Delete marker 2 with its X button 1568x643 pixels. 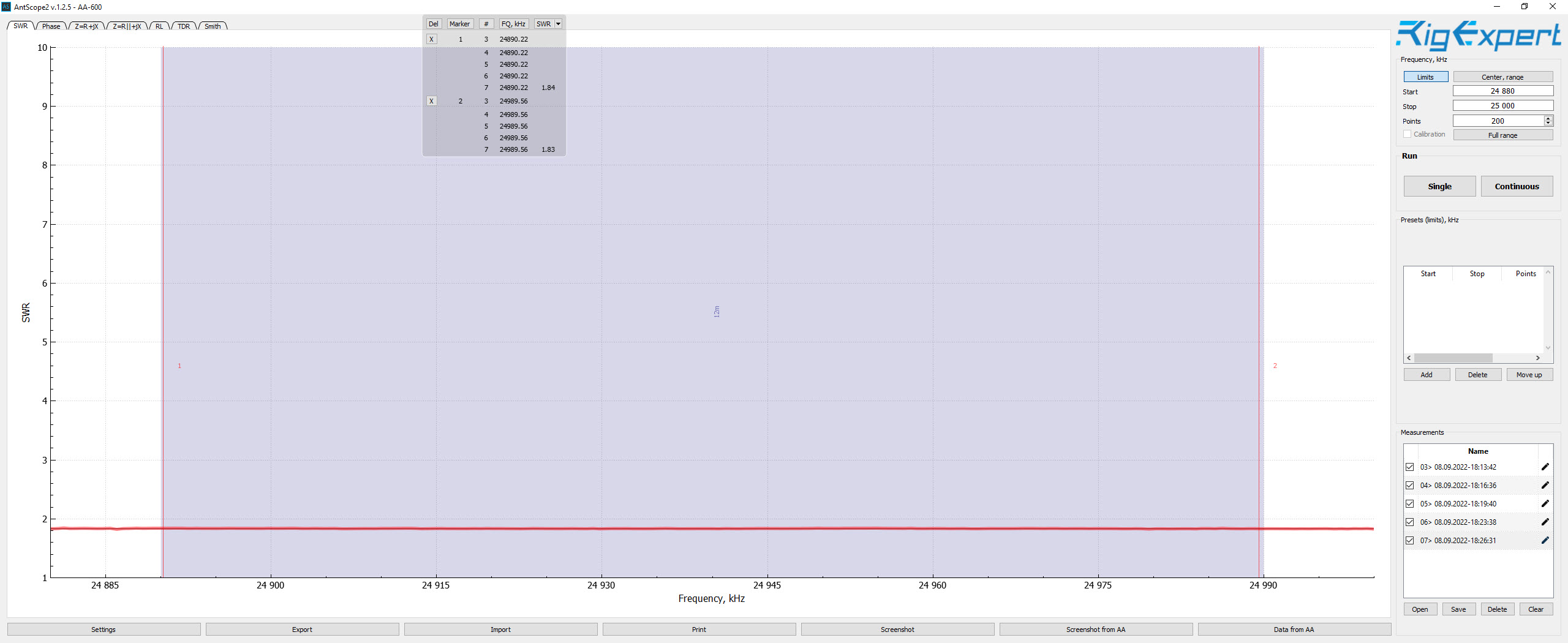pyautogui.click(x=431, y=101)
